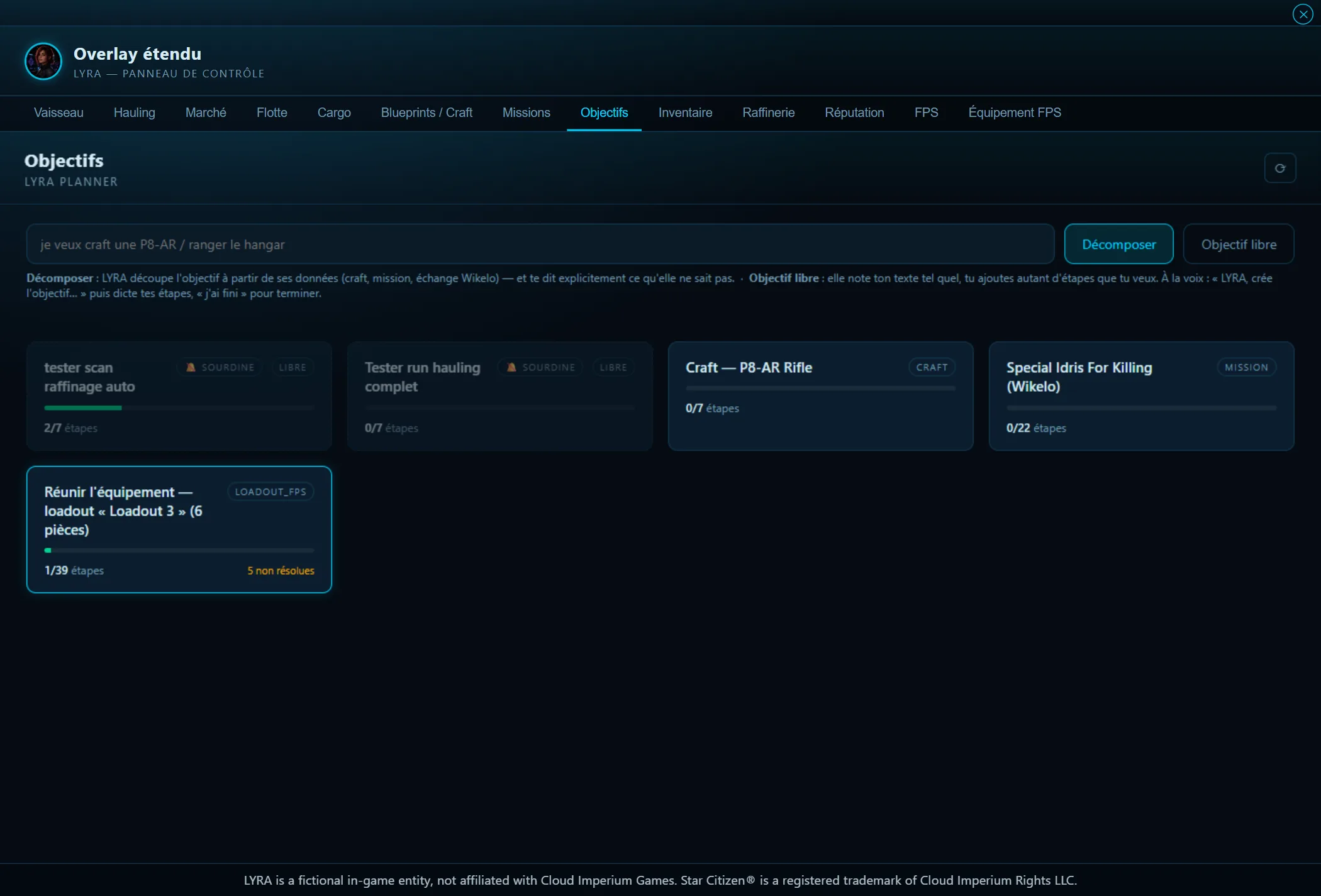Switch to the Missions tab
The height and width of the screenshot is (896, 1321).
click(x=526, y=113)
